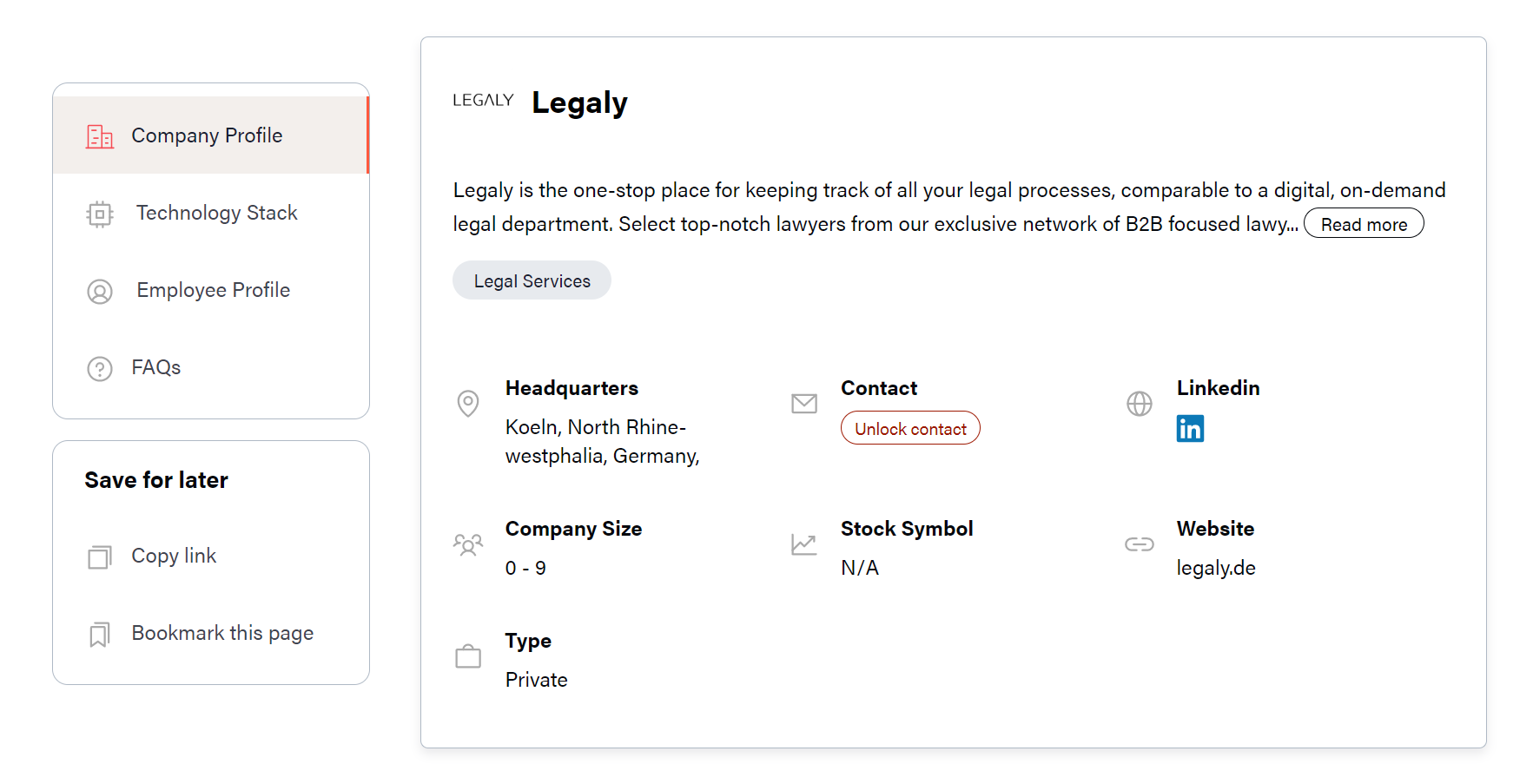Click the Employee Profile person icon

(x=100, y=292)
